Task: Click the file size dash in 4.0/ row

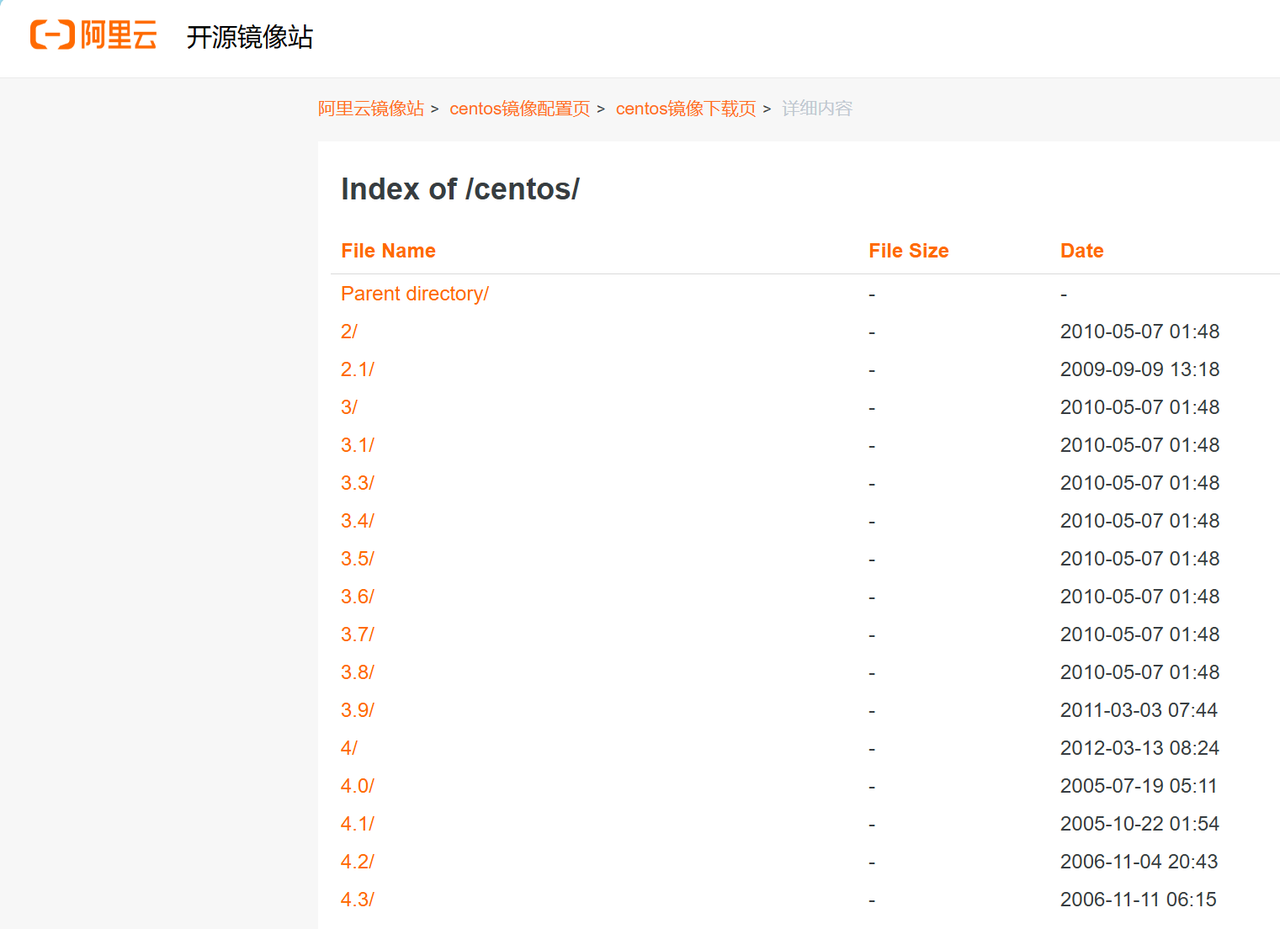Action: point(872,787)
